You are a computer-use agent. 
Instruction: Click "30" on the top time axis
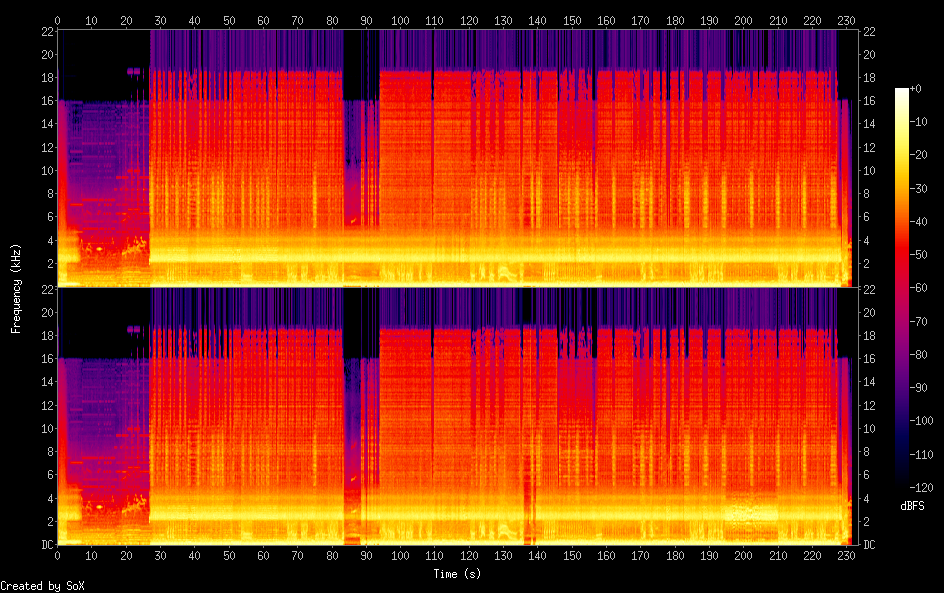(160, 20)
